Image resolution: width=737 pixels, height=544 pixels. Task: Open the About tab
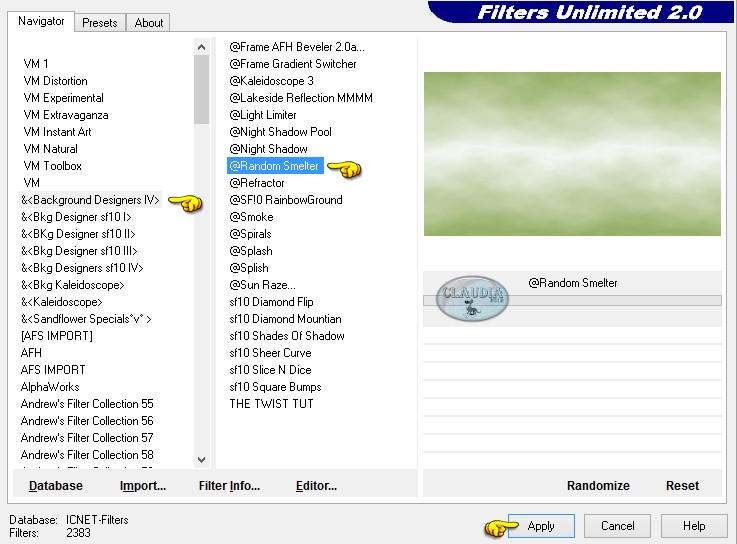[x=149, y=23]
